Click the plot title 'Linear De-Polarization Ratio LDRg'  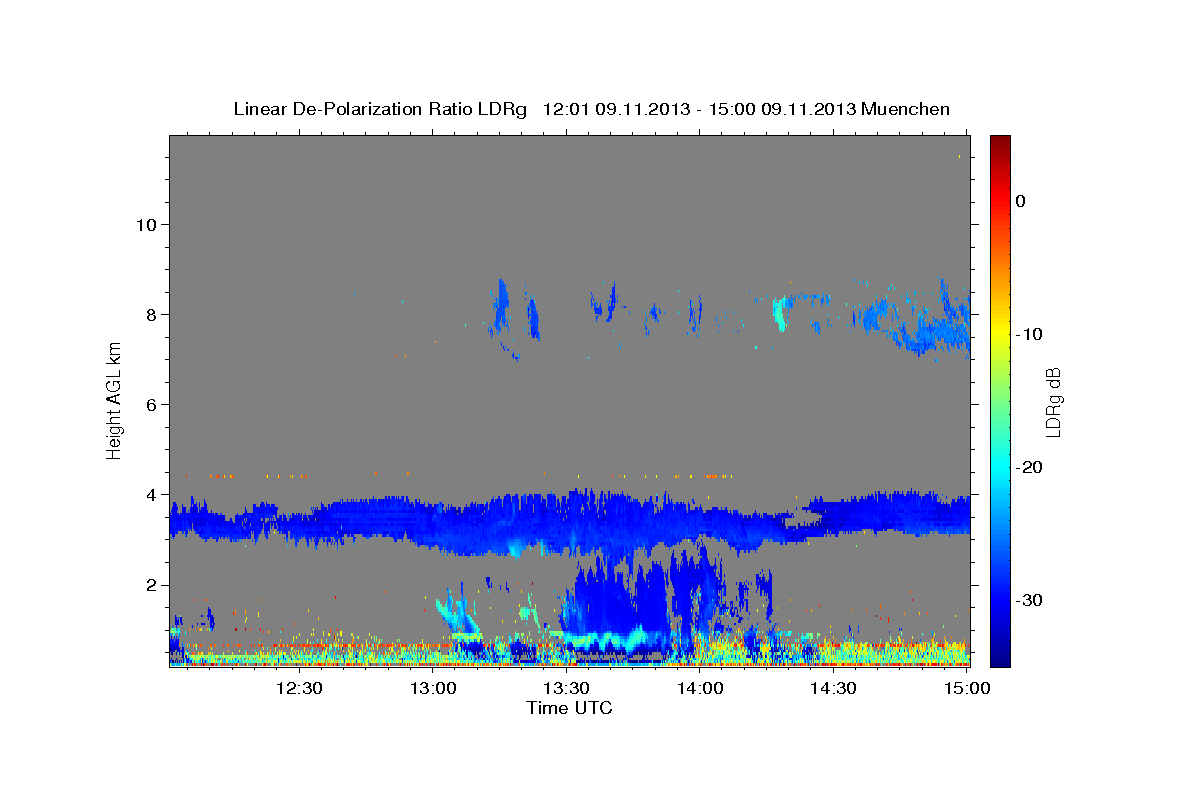pos(379,109)
